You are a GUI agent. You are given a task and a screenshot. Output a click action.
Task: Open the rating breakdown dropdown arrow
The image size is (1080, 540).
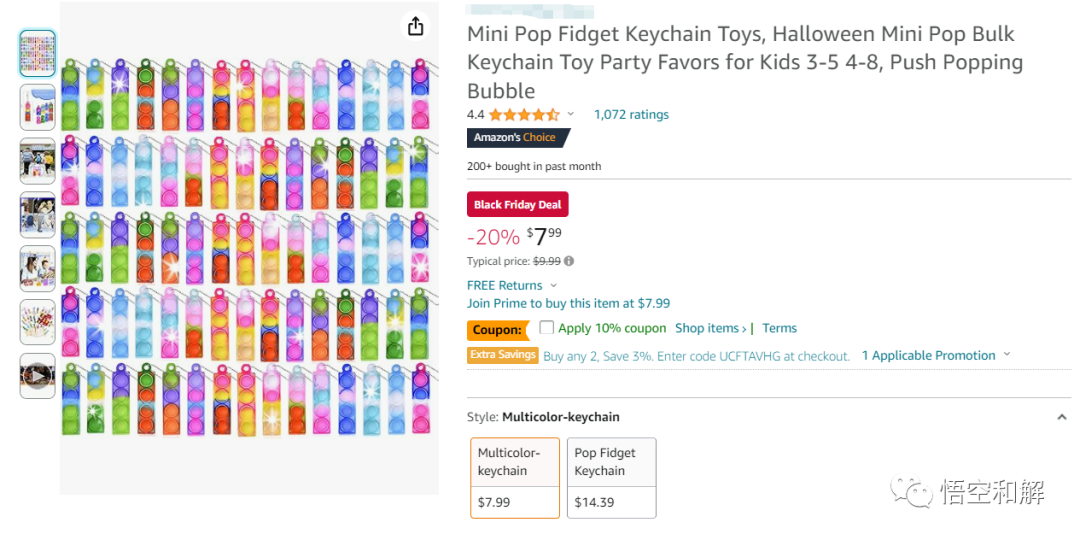[x=571, y=115]
